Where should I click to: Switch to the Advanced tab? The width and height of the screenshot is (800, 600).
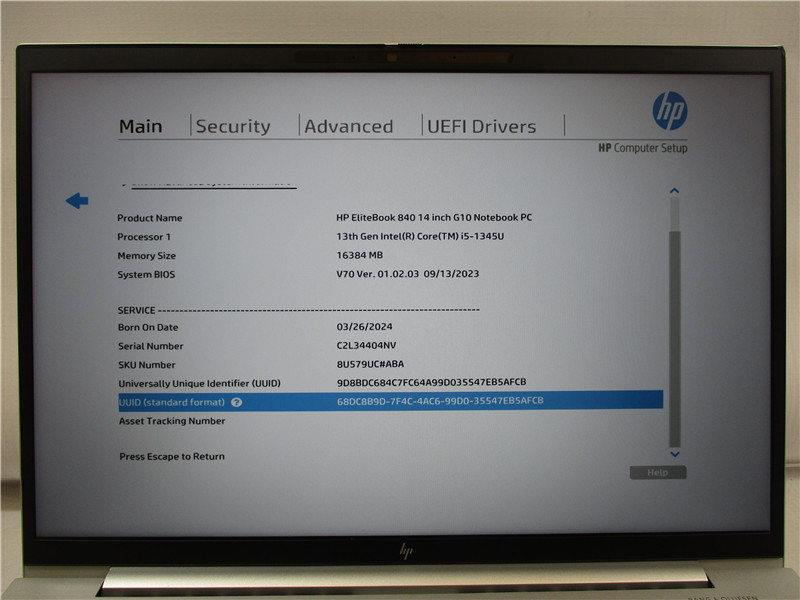[x=349, y=126]
